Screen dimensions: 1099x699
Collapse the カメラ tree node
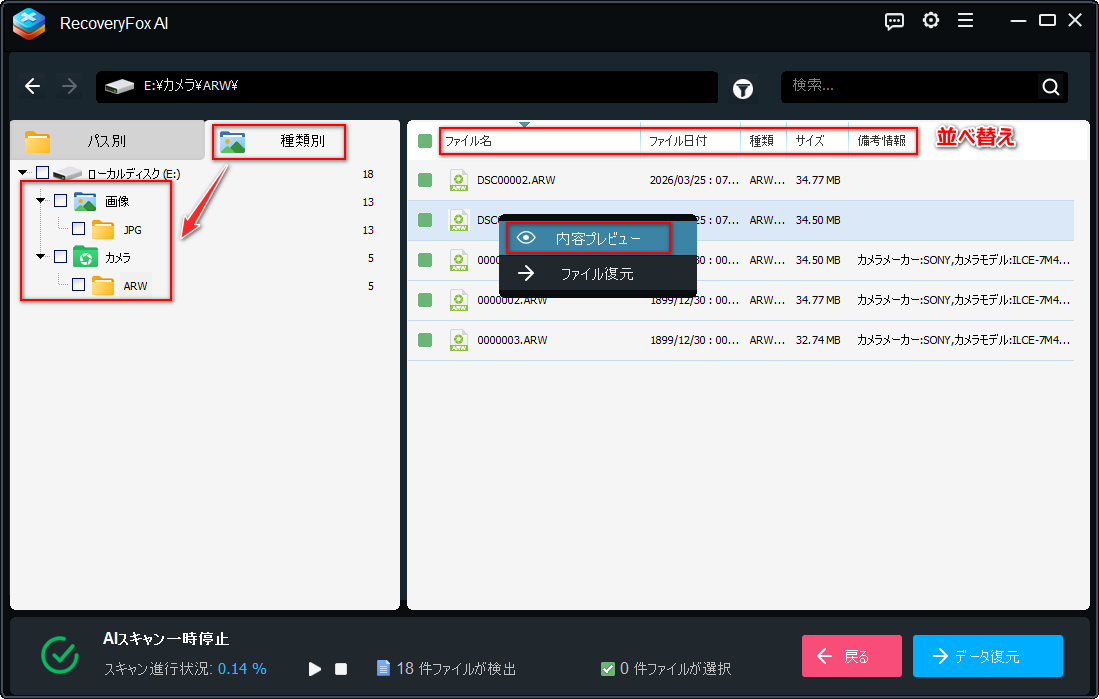pos(41,257)
